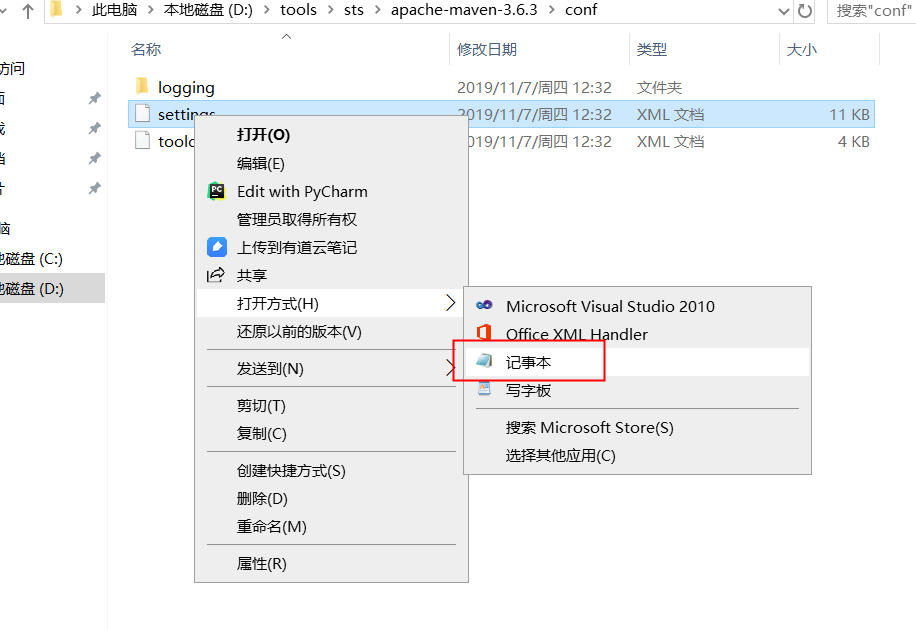The height and width of the screenshot is (630, 916).
Task: Expand the chevron after sts breadcrumb
Action: (x=377, y=10)
